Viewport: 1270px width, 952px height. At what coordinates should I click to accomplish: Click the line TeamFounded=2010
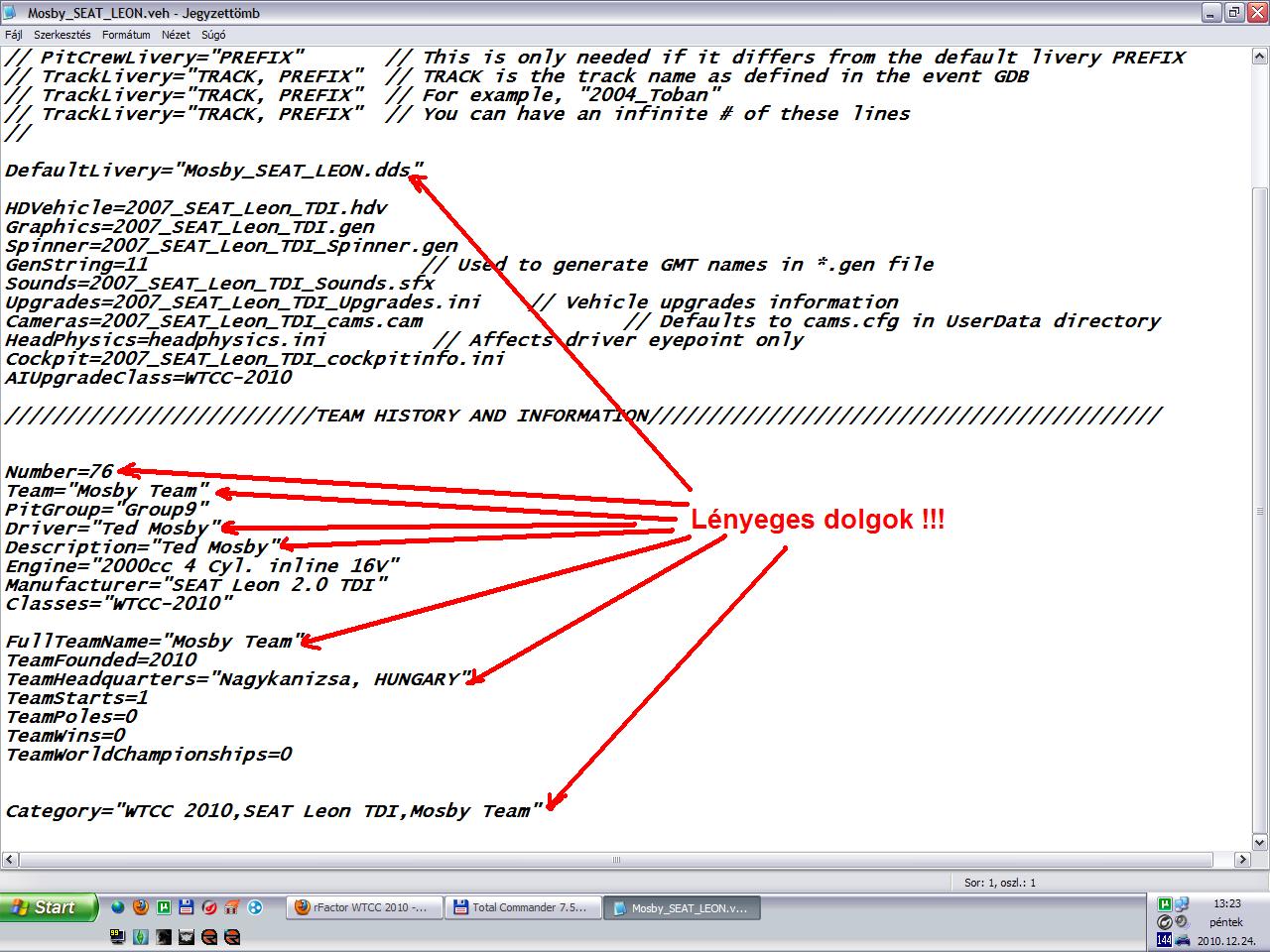101,660
